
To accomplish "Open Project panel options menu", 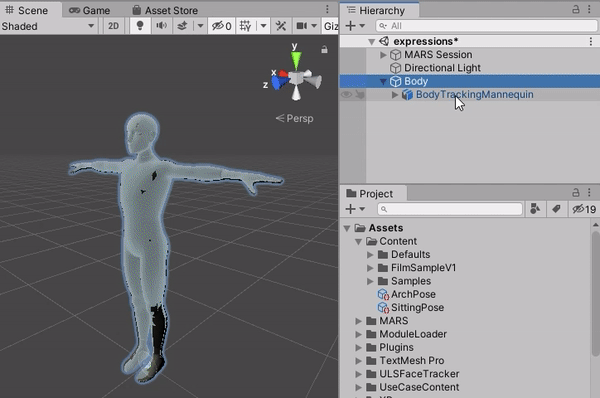I will pos(589,192).
